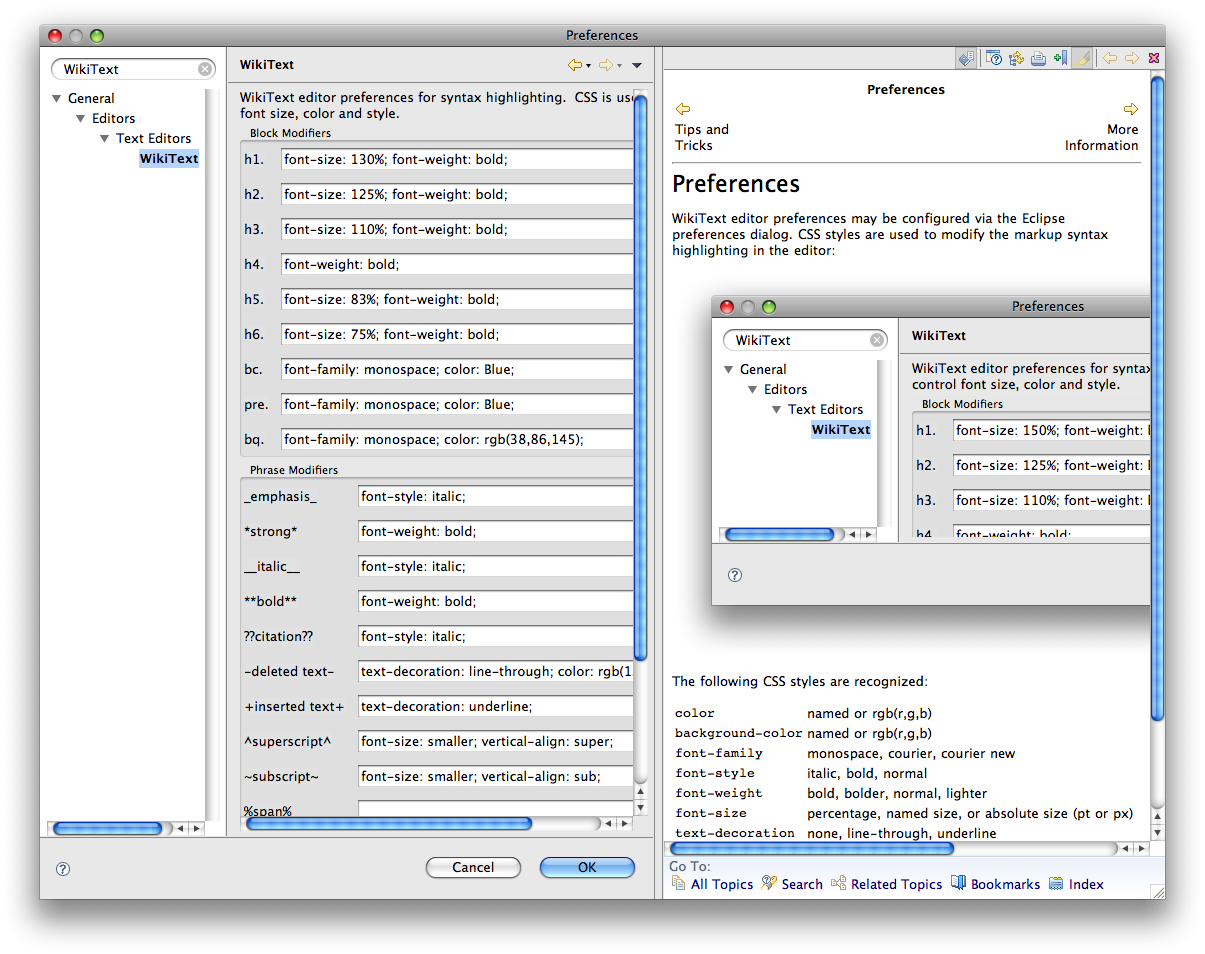
Task: Open the preference page view menu triangle
Action: [637, 66]
